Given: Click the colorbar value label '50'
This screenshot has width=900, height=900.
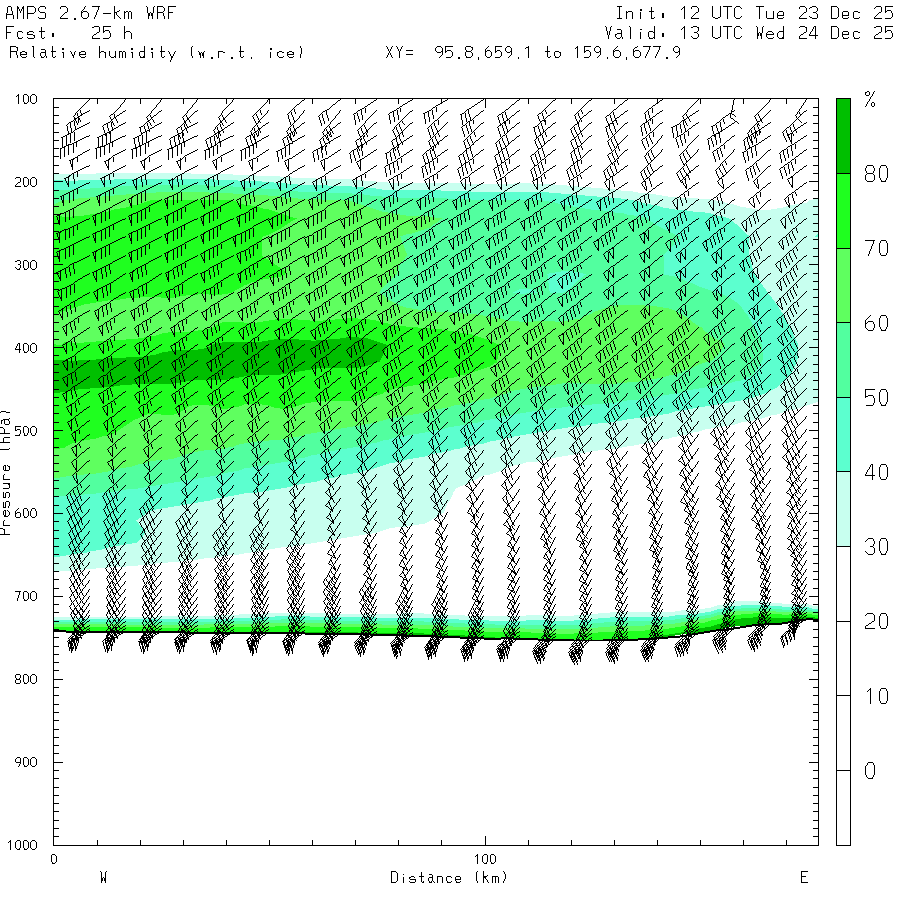Looking at the screenshot, I should coord(876,398).
